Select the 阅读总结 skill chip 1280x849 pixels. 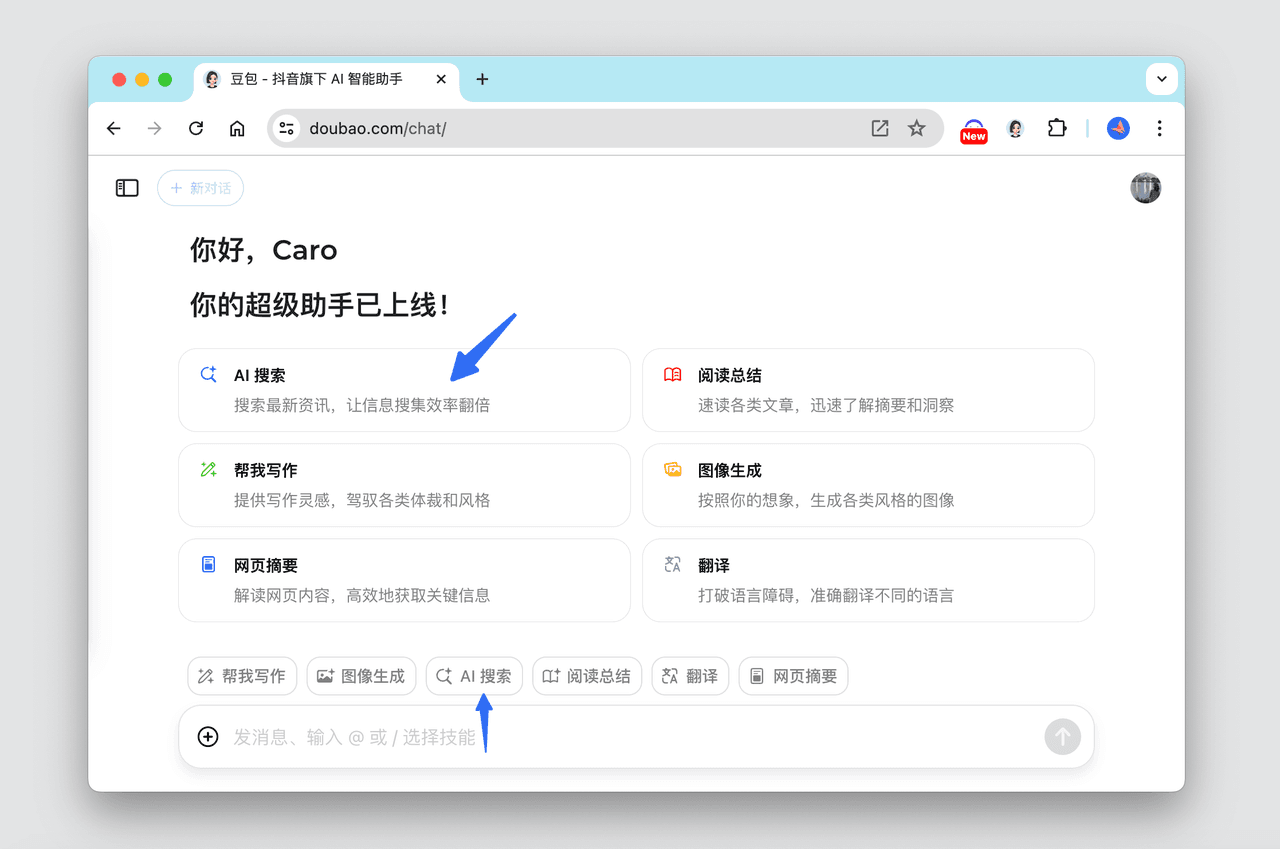(587, 676)
